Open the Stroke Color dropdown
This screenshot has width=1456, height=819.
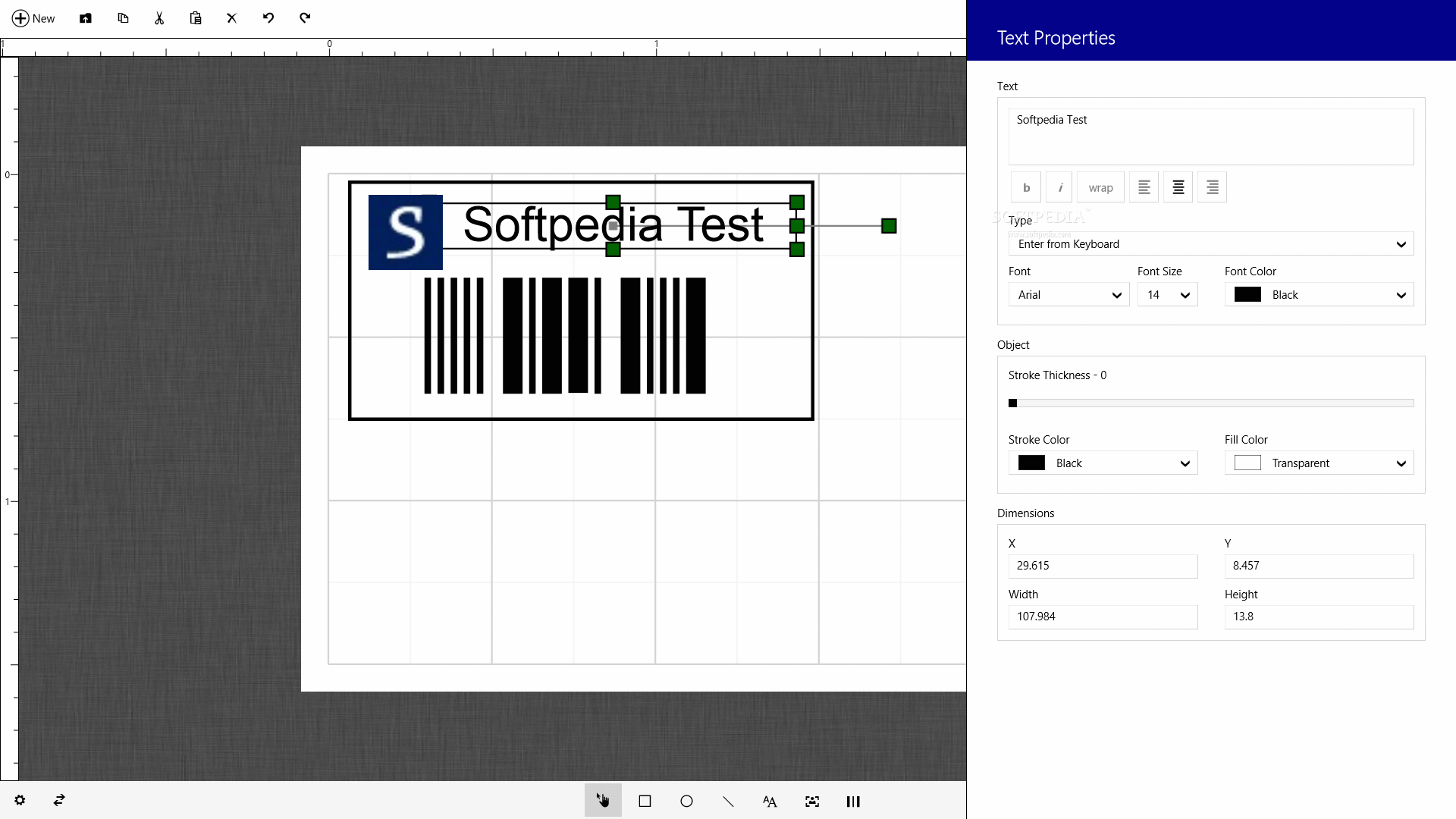(1103, 463)
